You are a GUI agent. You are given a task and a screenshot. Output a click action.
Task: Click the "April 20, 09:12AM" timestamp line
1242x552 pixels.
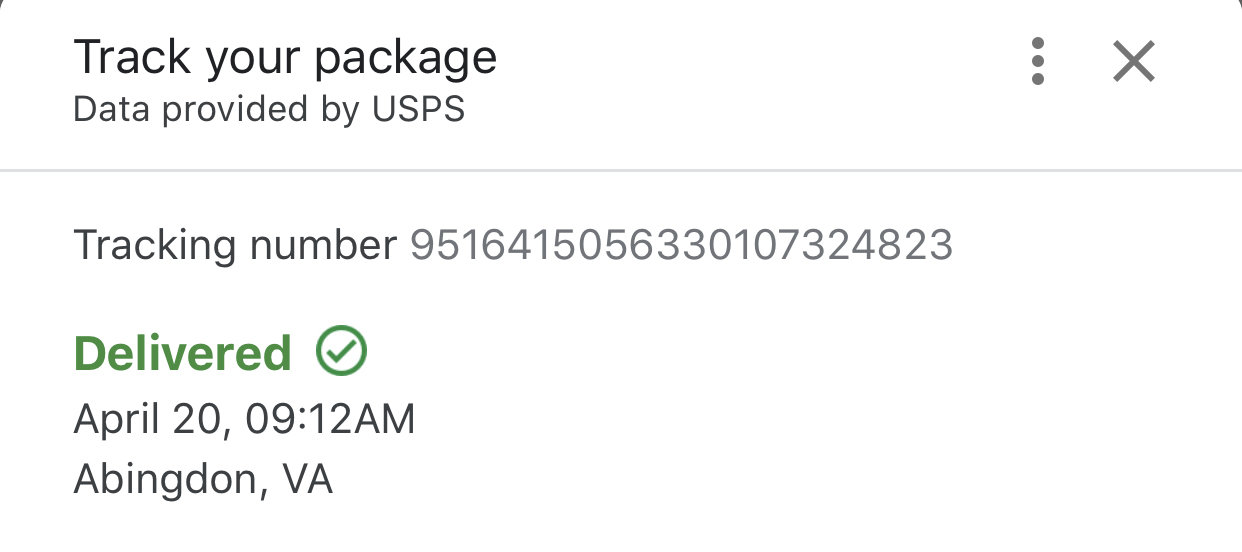(244, 420)
